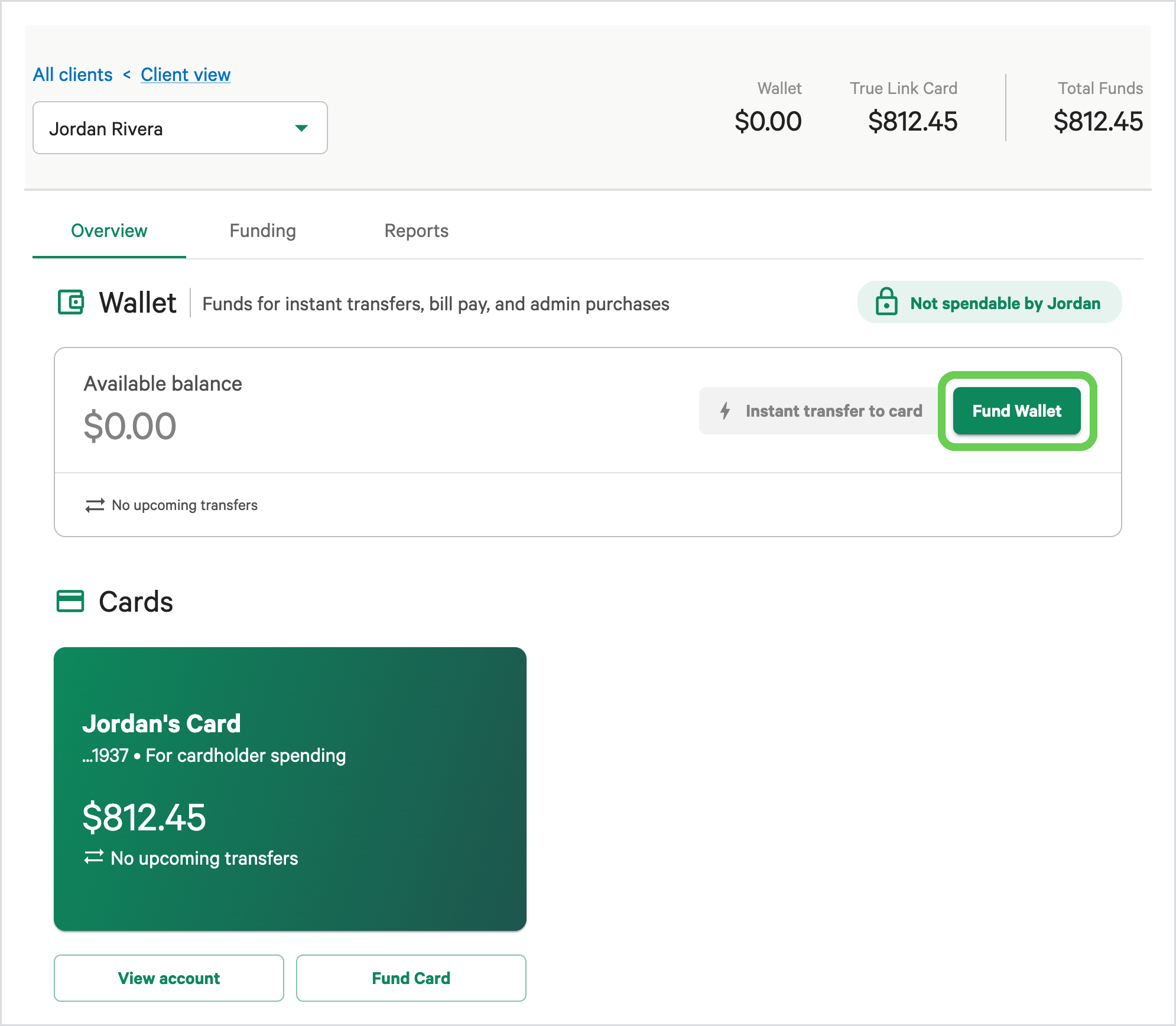The width and height of the screenshot is (1176, 1026).
Task: Click the Cards section heading
Action: 136,602
